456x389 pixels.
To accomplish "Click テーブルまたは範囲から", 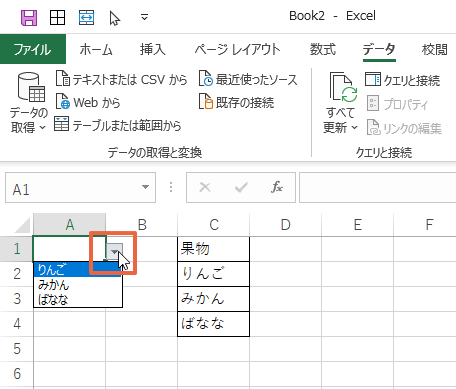I will tap(118, 125).
